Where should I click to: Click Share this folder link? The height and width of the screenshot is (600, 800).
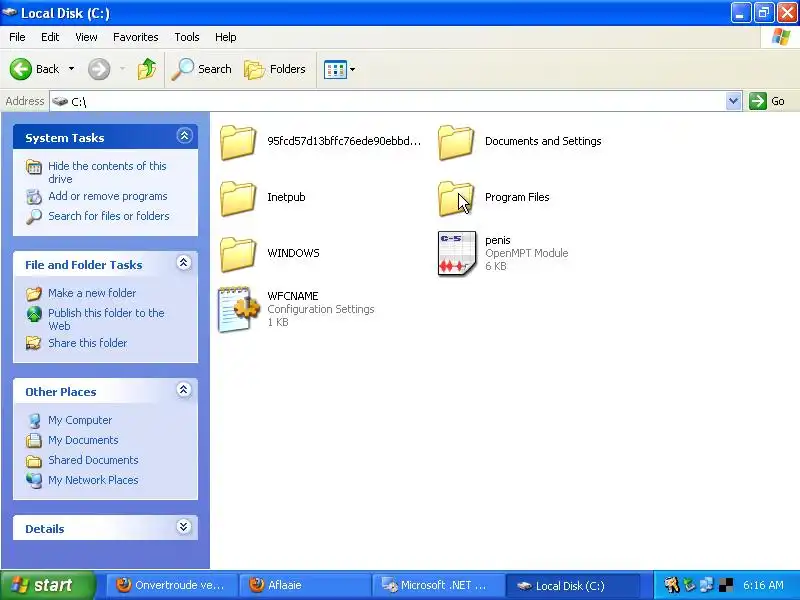coord(87,343)
